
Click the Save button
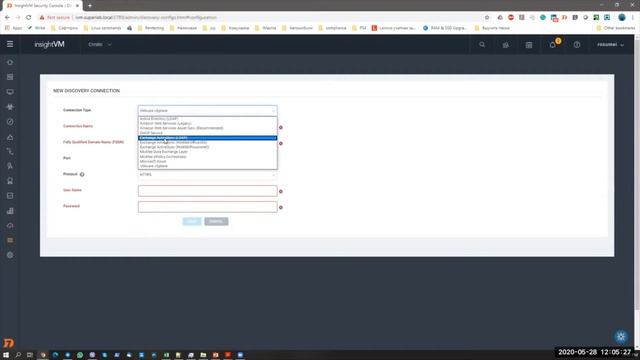click(x=192, y=222)
